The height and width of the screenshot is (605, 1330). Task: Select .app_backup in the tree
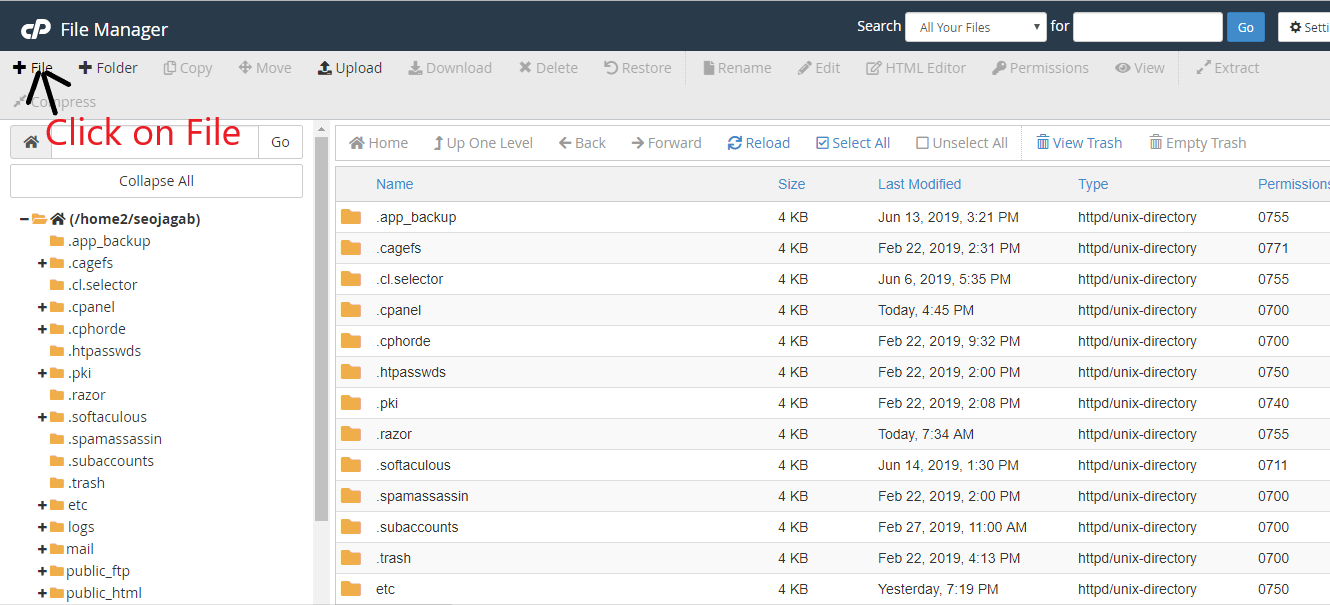point(109,241)
